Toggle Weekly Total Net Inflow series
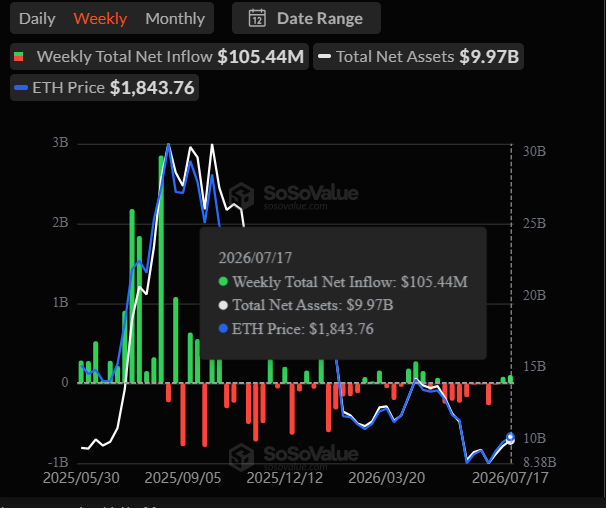Image resolution: width=606 pixels, height=508 pixels. 159,56
